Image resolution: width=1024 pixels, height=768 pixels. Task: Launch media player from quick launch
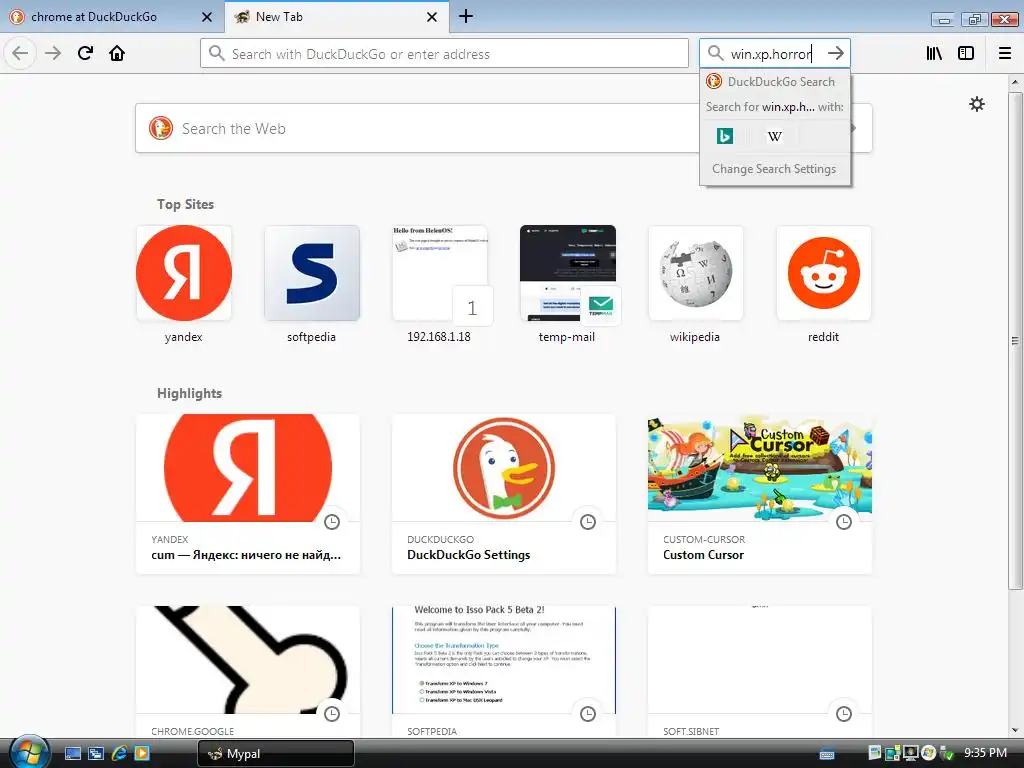[142, 754]
